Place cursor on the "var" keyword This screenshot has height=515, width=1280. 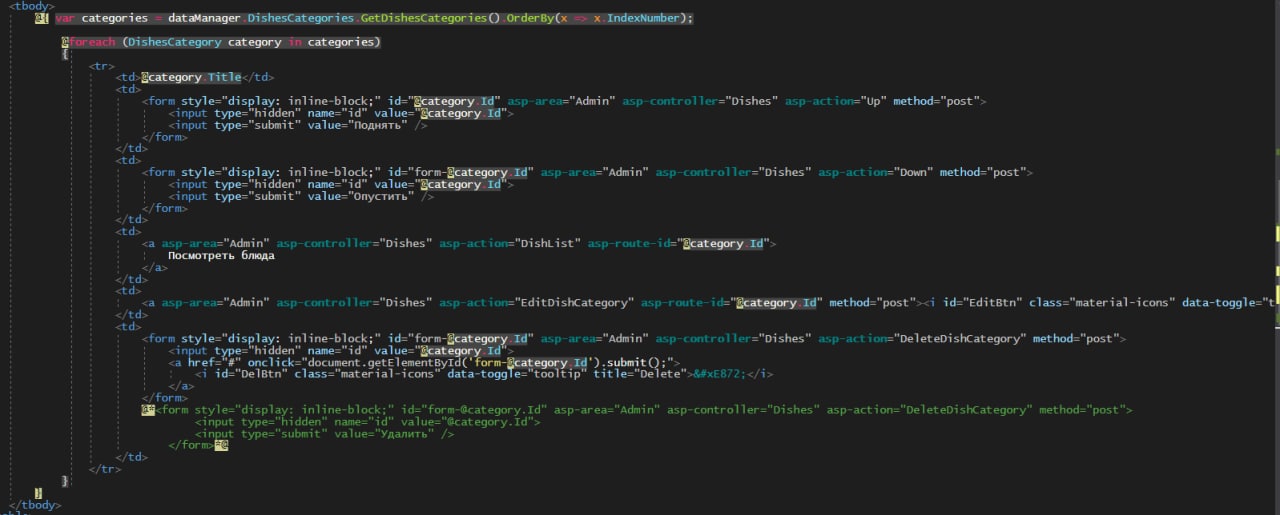[64, 18]
